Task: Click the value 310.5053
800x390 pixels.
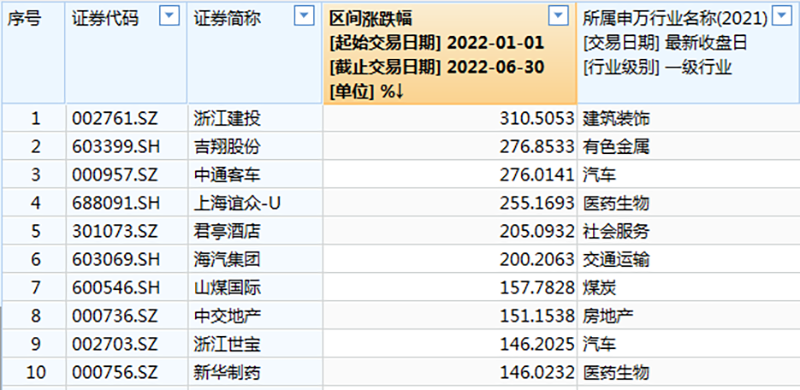Action: 536,119
